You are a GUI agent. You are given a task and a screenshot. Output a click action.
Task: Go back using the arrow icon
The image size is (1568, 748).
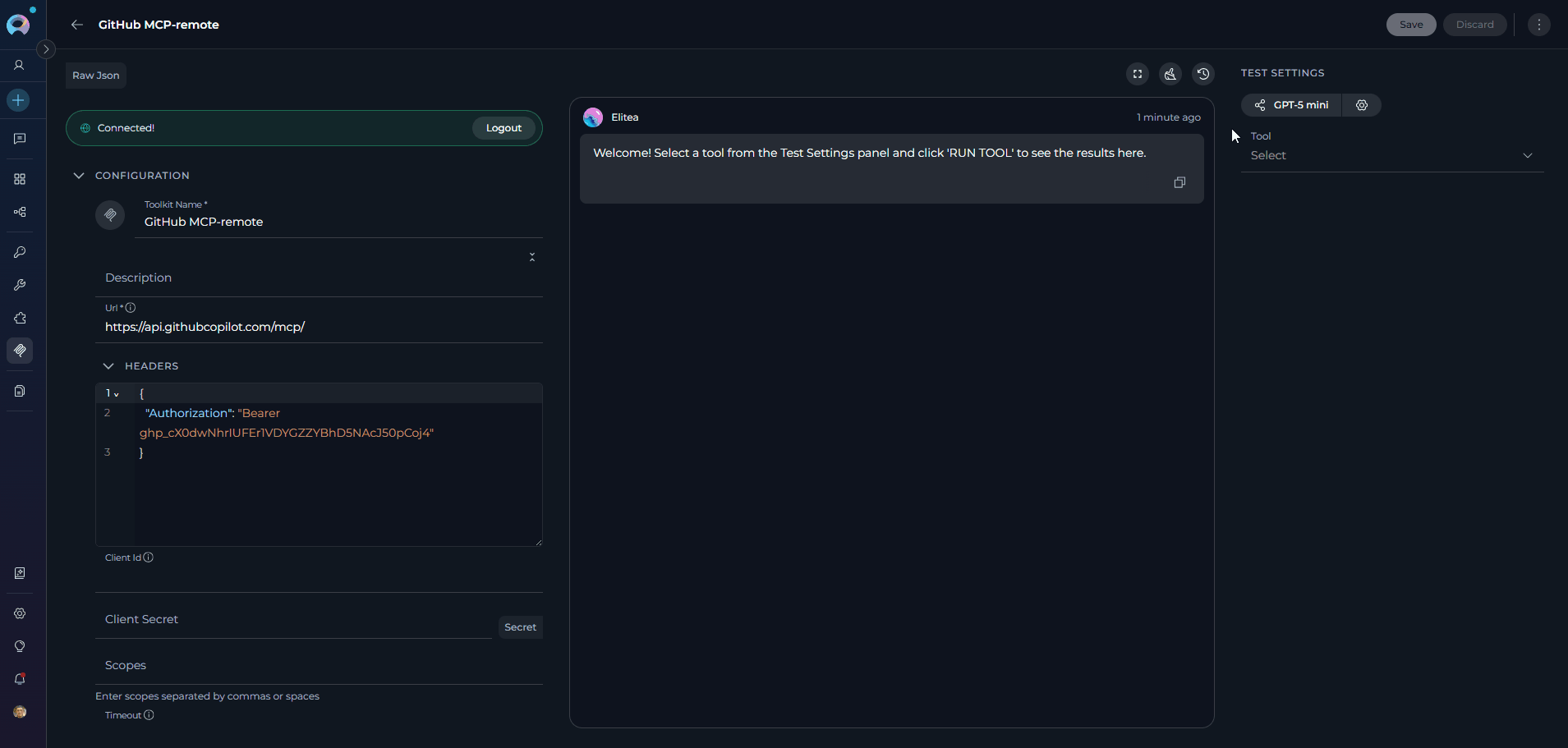pos(77,25)
